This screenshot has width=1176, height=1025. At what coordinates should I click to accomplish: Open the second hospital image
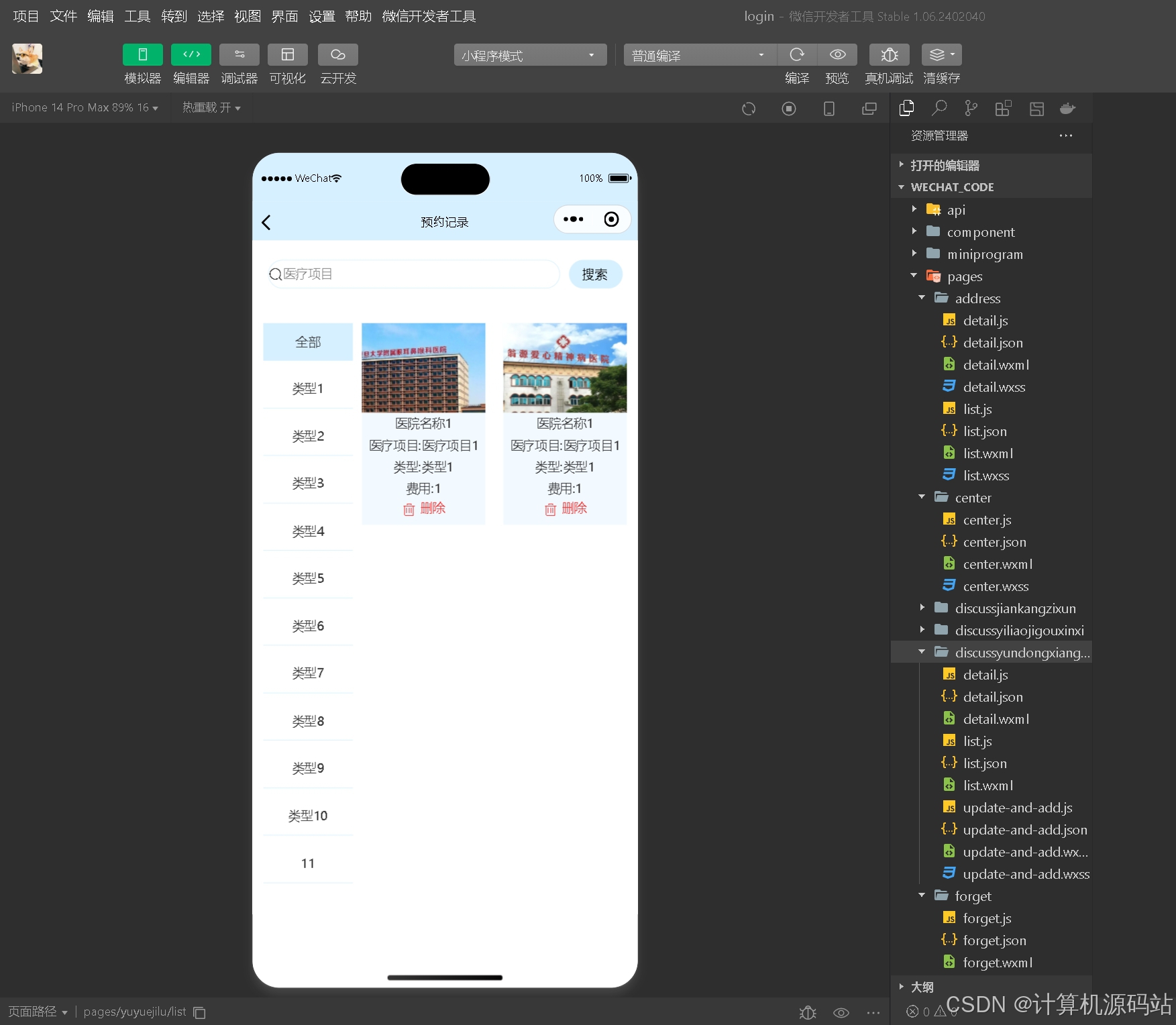(565, 368)
